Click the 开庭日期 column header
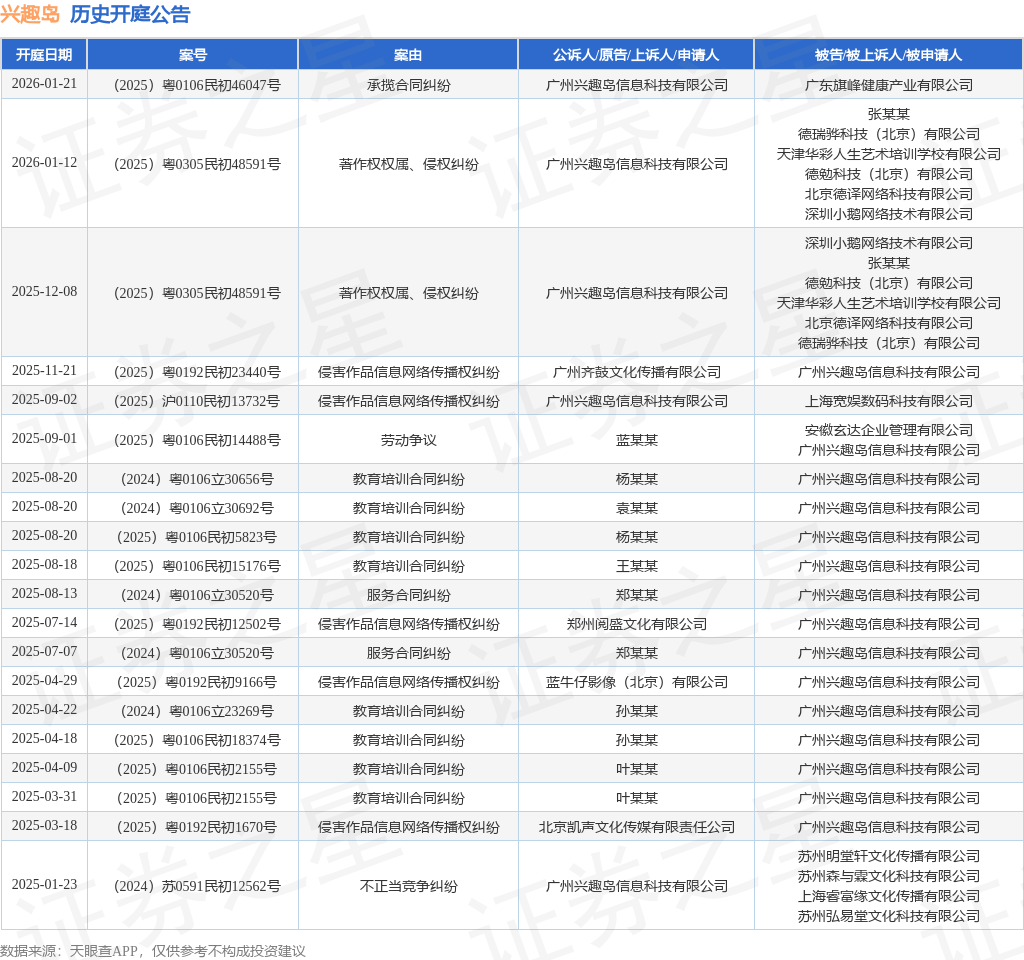The width and height of the screenshot is (1024, 960). (x=44, y=55)
